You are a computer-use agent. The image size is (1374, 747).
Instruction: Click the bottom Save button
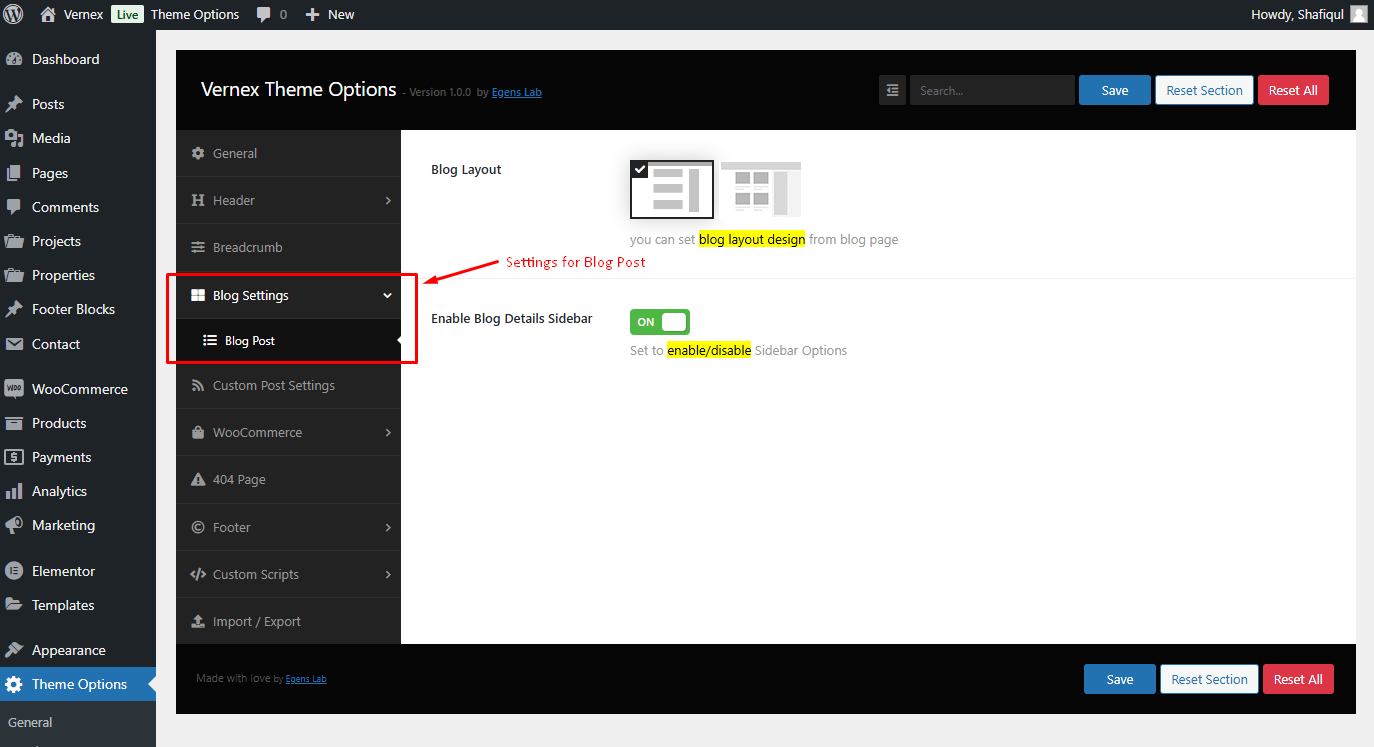click(1120, 679)
